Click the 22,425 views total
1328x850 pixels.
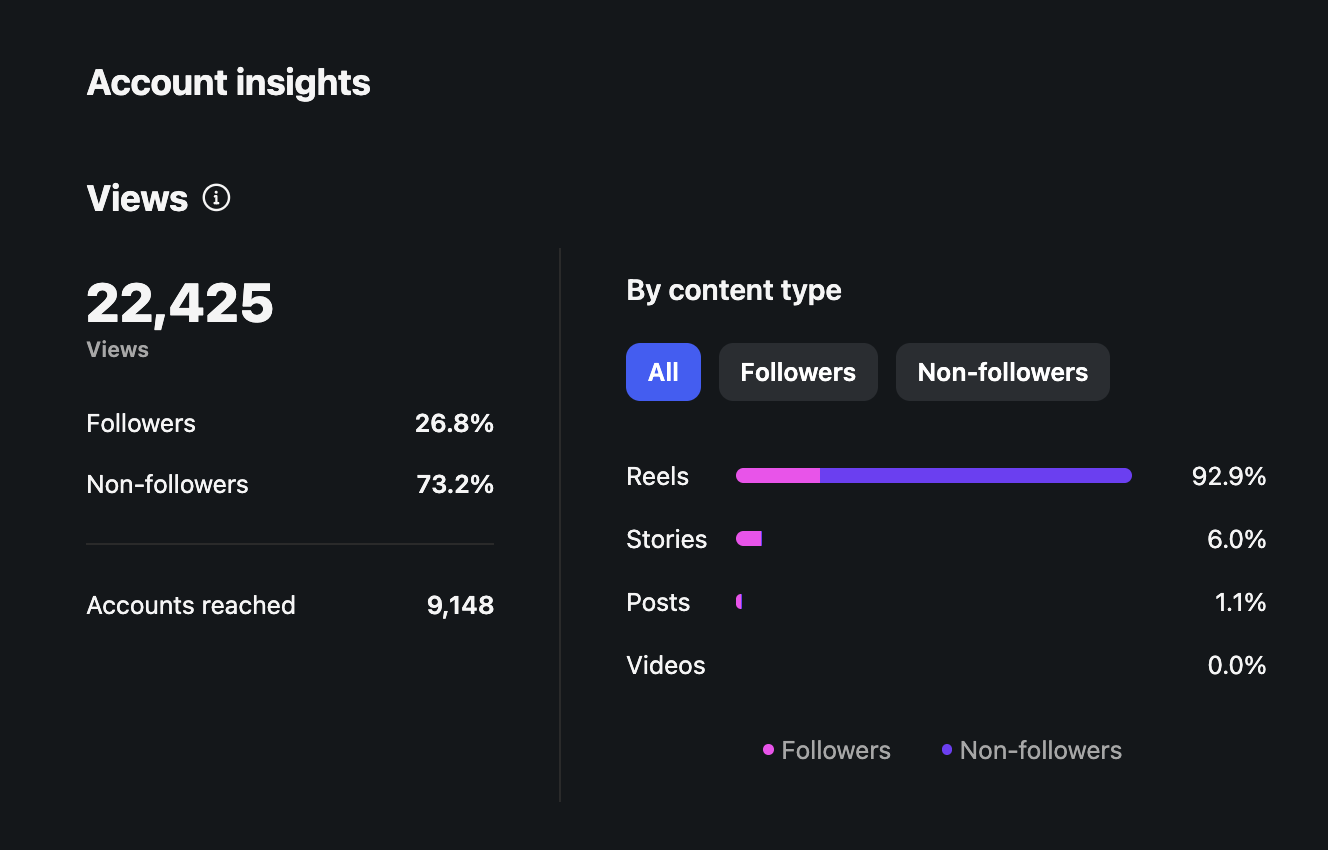pyautogui.click(x=180, y=303)
